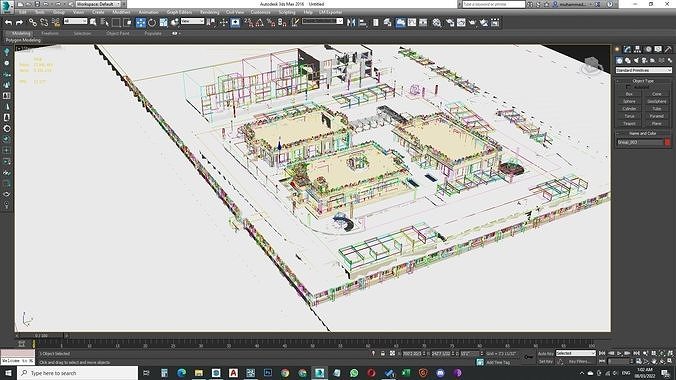Click the Select Object tool

tap(93, 22)
